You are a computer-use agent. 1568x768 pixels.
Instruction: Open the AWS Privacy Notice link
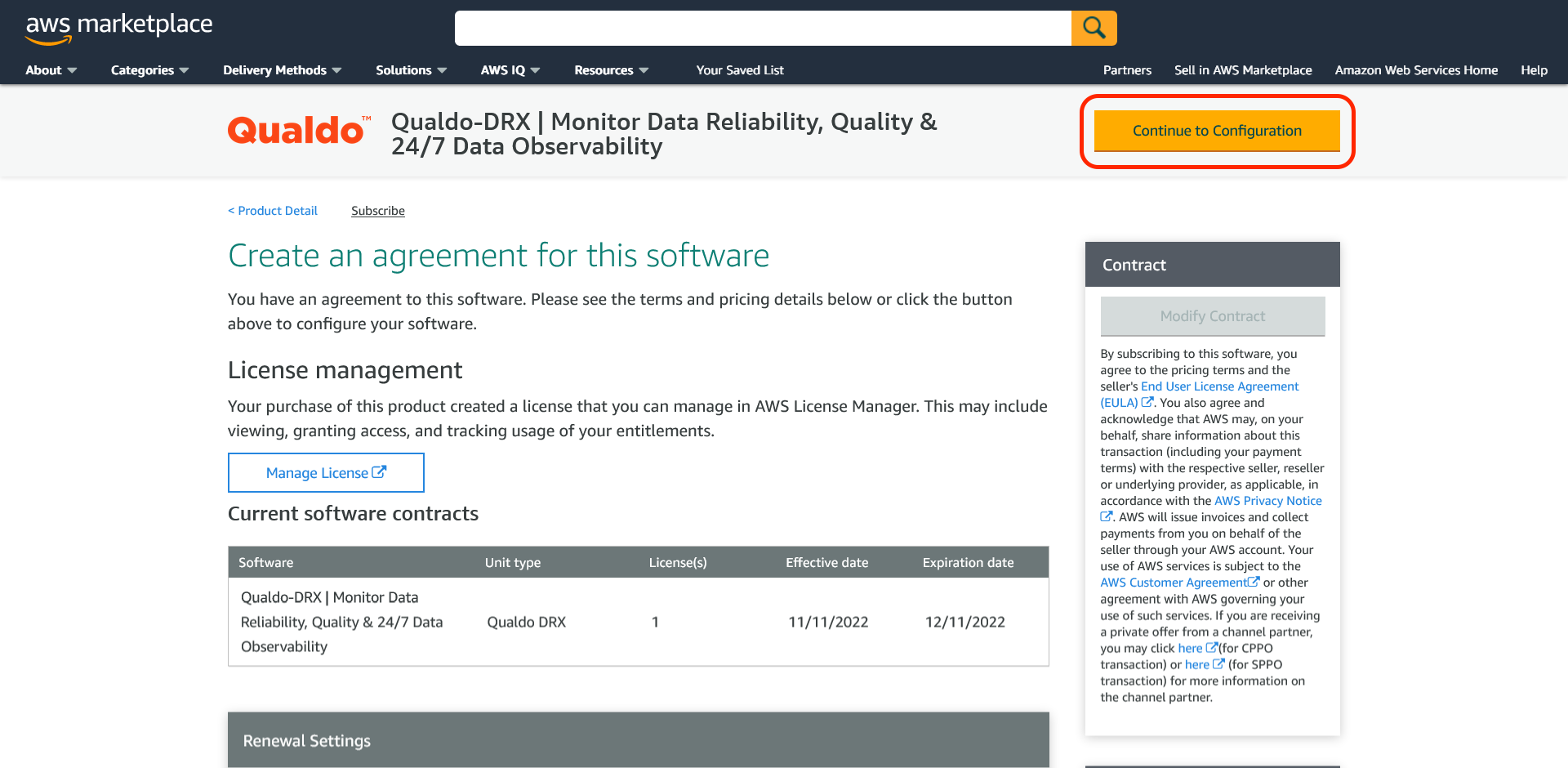tap(1267, 501)
